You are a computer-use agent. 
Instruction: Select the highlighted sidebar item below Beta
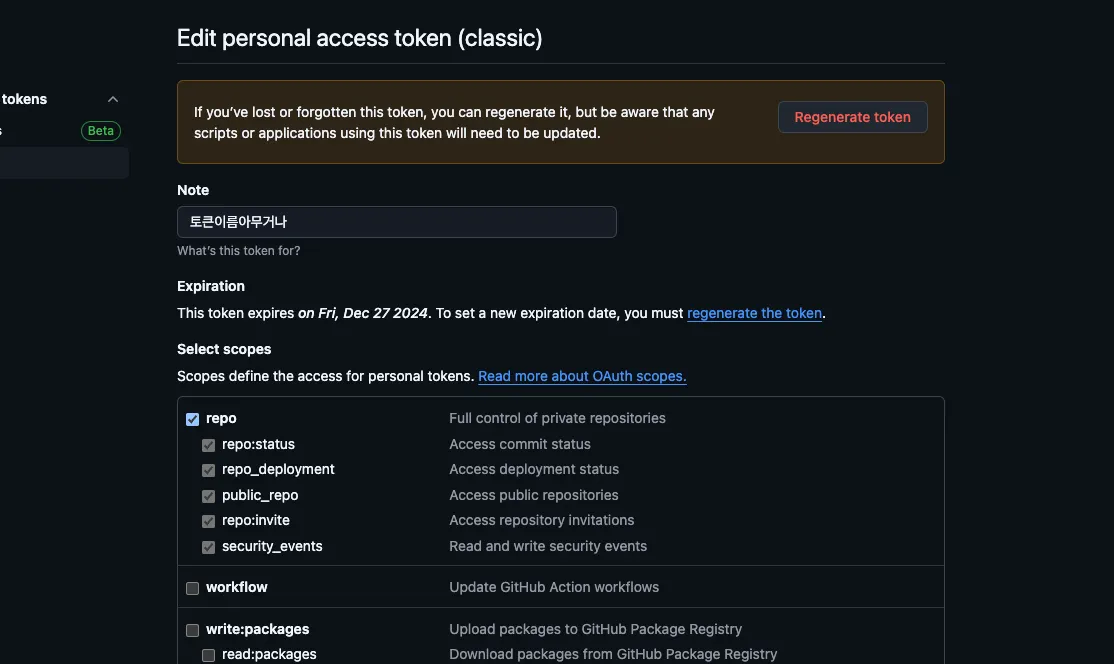62,163
